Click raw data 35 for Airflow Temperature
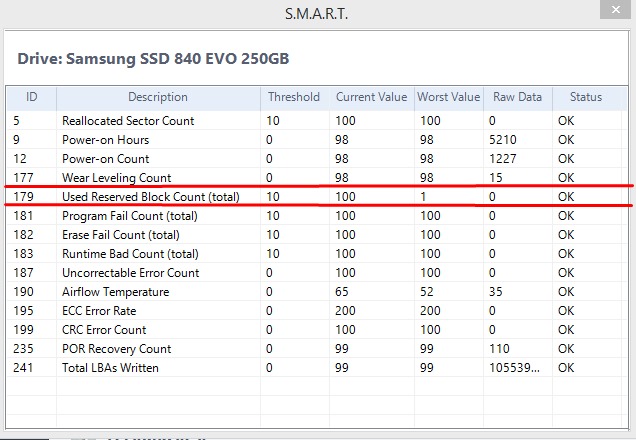636x440 pixels. 496,292
